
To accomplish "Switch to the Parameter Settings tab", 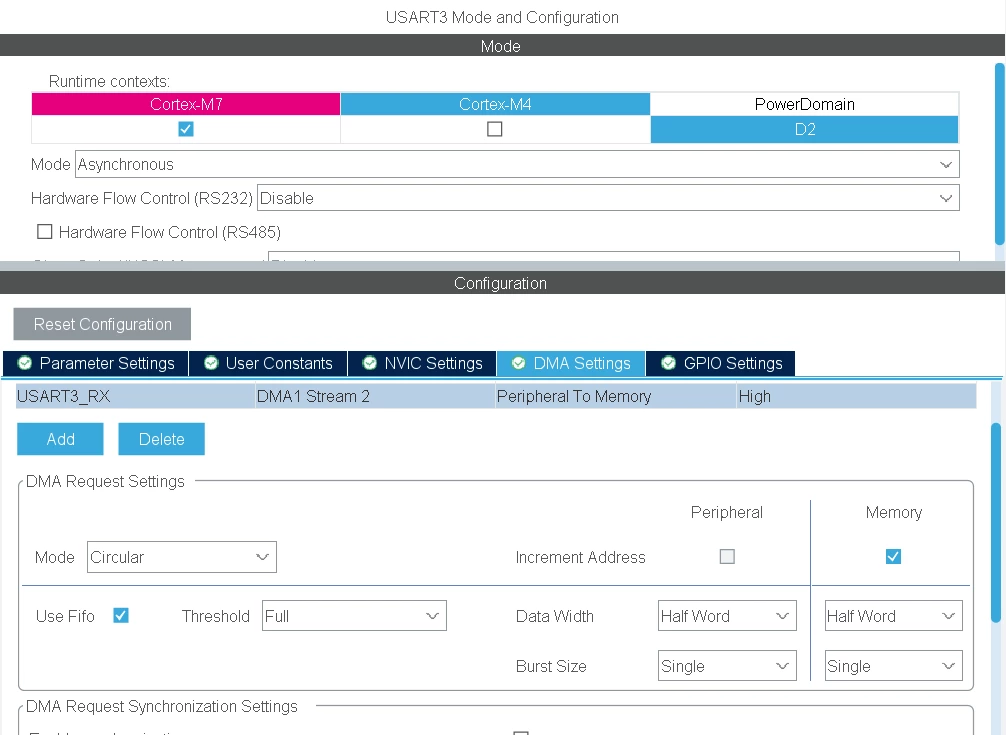I will click(x=96, y=363).
